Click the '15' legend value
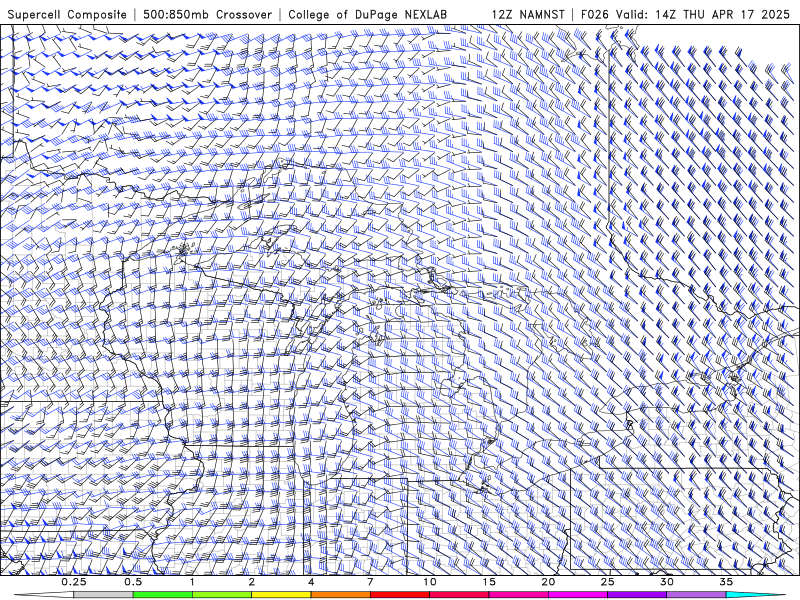The width and height of the screenshot is (800, 600). [489, 582]
